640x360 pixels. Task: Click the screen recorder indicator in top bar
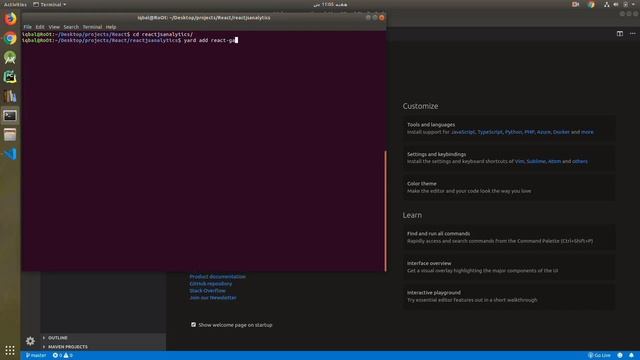(x=576, y=4)
